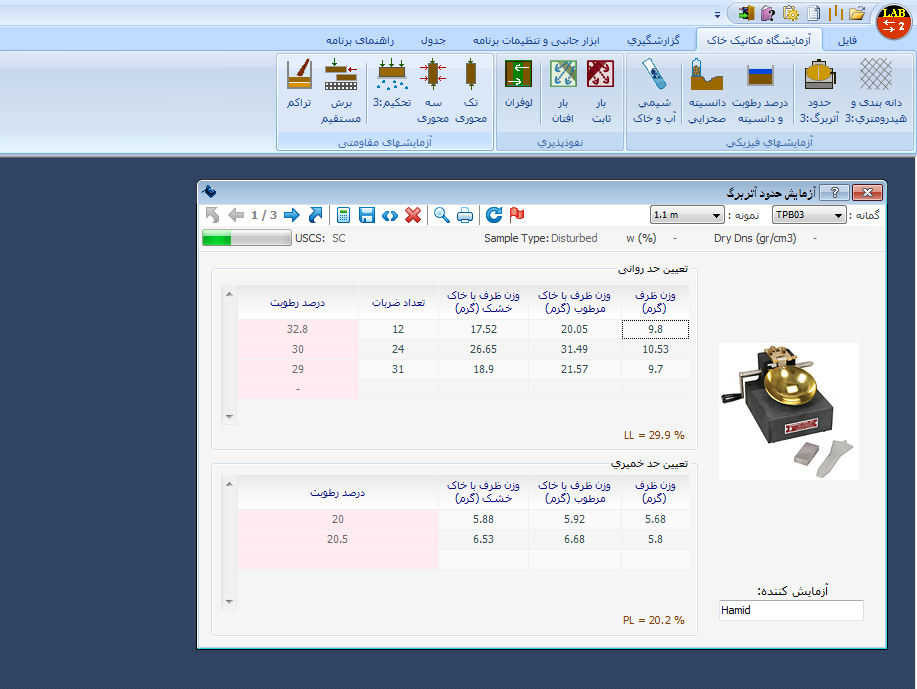Click the tester name field containing Hamid

[x=790, y=610]
